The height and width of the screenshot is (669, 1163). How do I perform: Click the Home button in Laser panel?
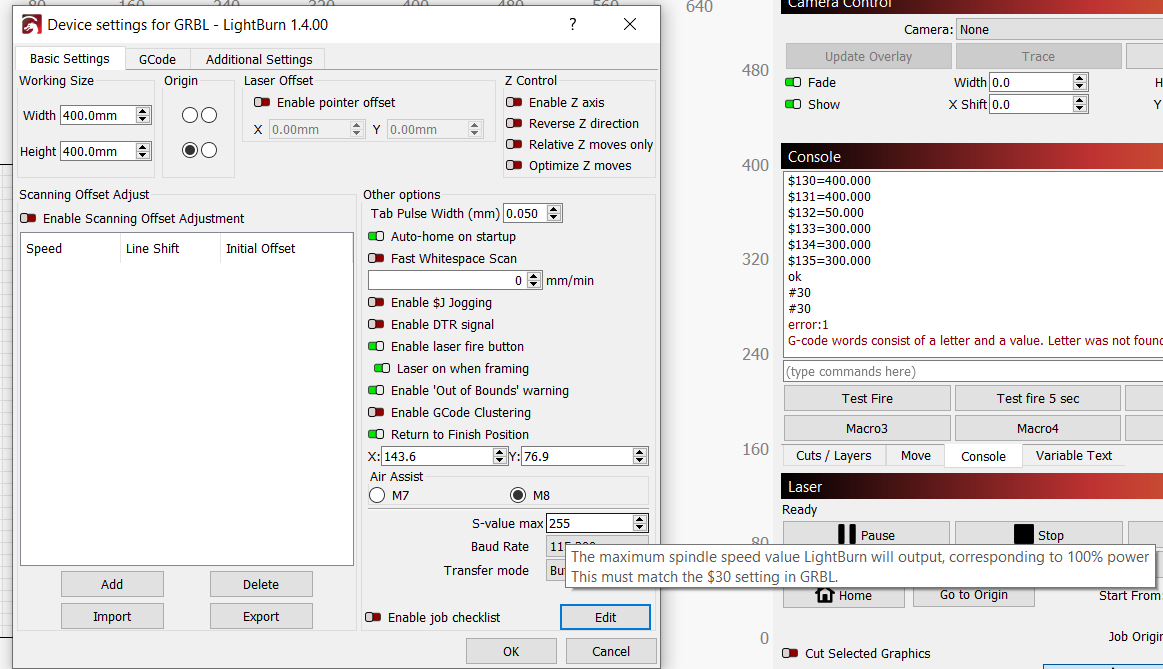pyautogui.click(x=843, y=595)
